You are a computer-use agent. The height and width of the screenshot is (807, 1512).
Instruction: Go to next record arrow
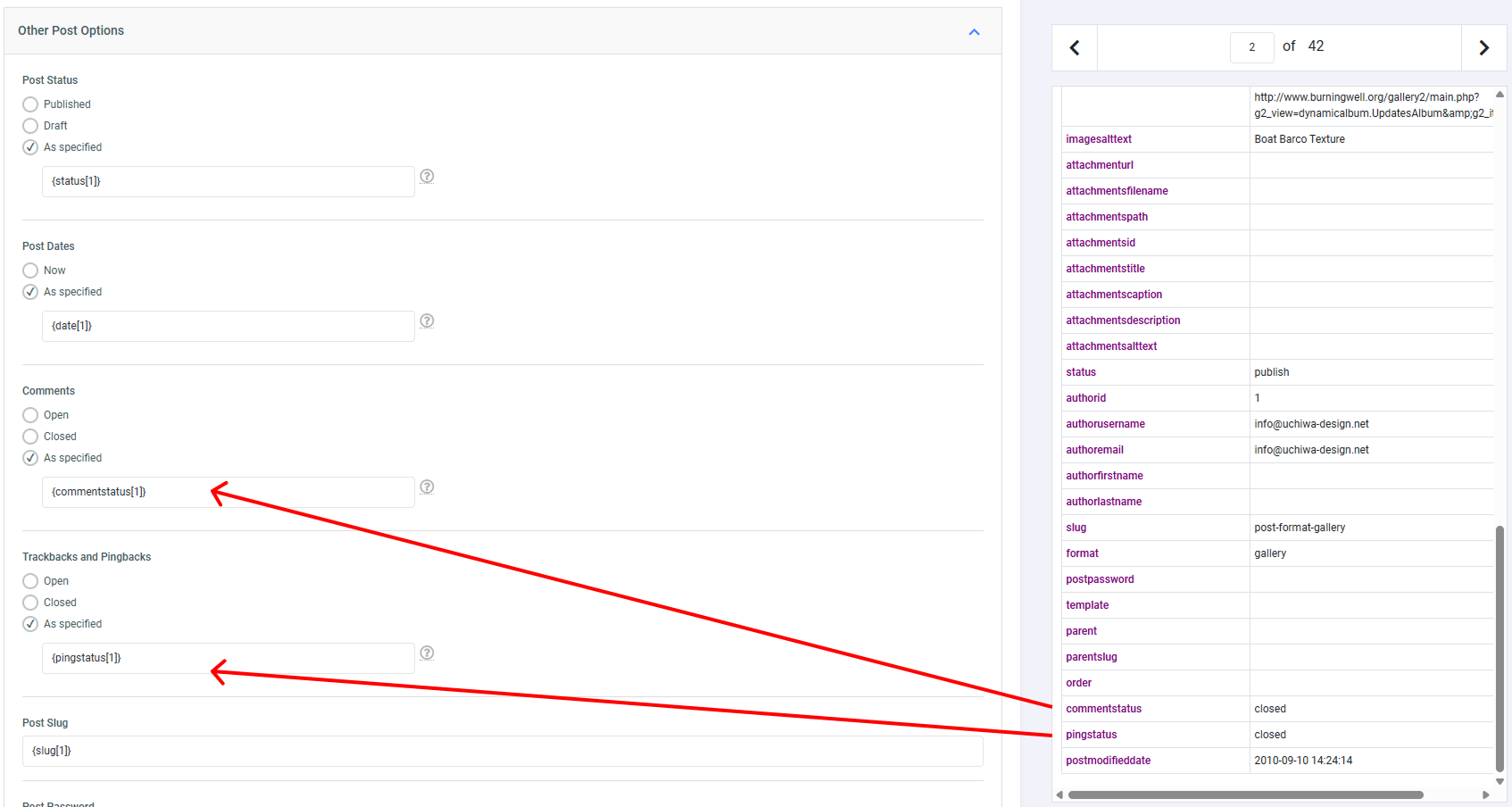1483,48
